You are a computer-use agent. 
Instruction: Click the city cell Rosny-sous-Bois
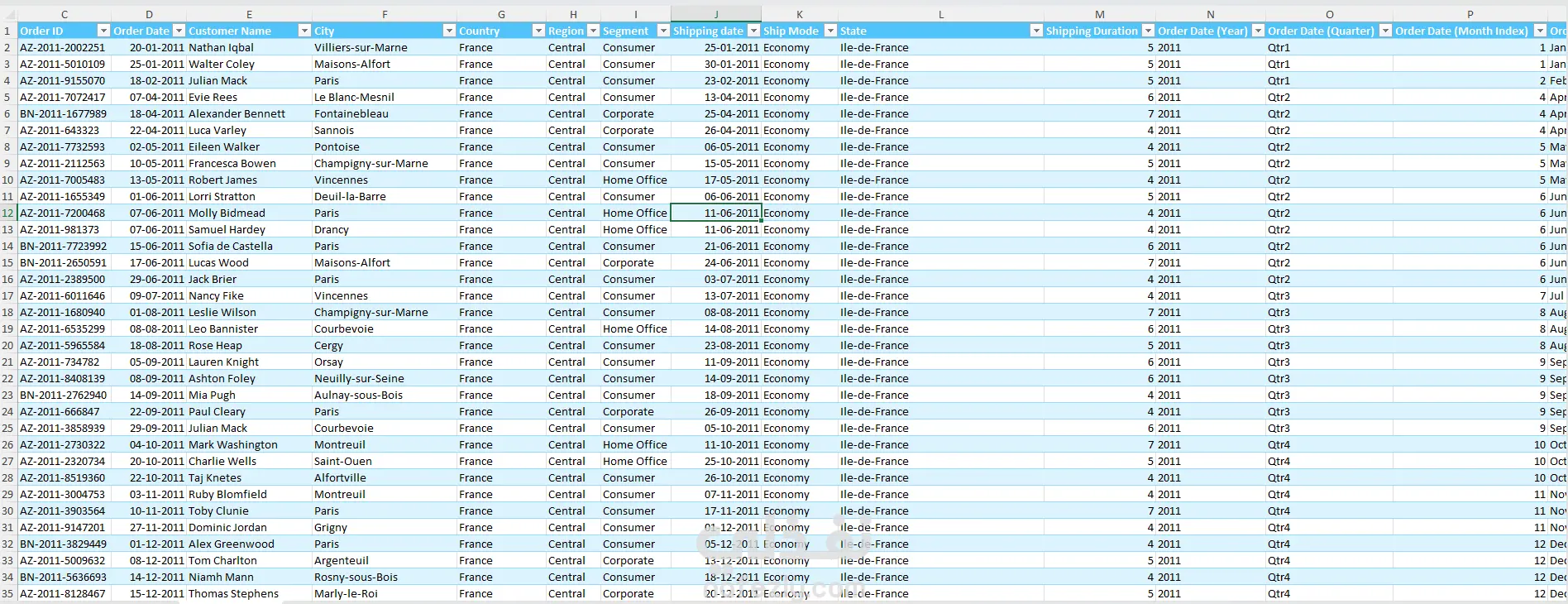click(x=385, y=577)
